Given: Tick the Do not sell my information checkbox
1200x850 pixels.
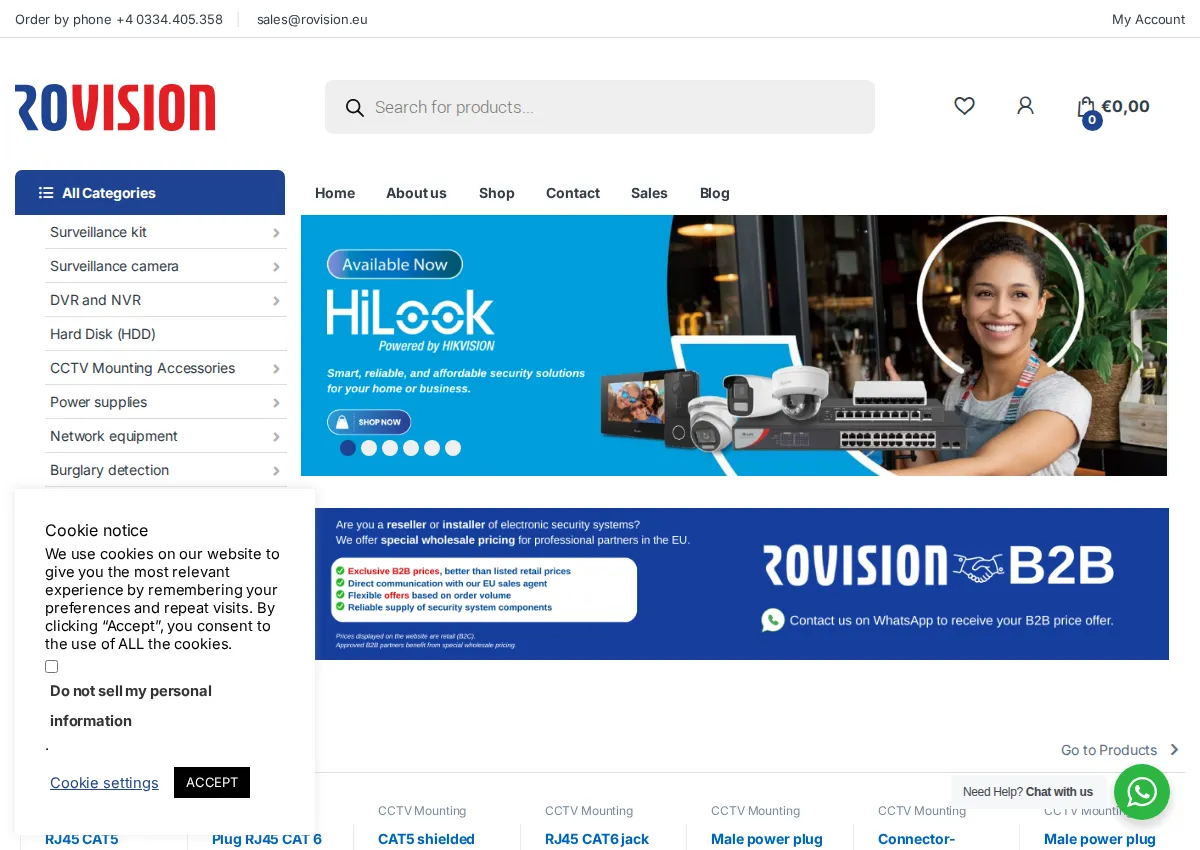Looking at the screenshot, I should (51, 666).
